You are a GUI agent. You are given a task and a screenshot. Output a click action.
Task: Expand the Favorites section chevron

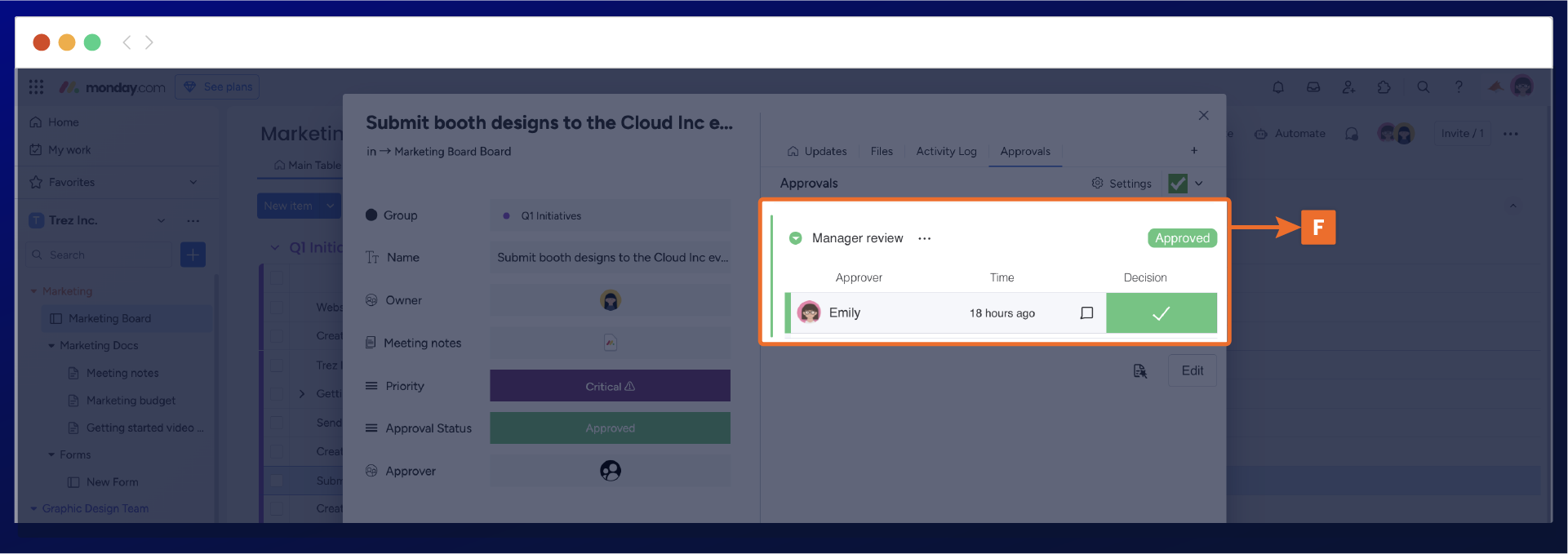point(193,183)
